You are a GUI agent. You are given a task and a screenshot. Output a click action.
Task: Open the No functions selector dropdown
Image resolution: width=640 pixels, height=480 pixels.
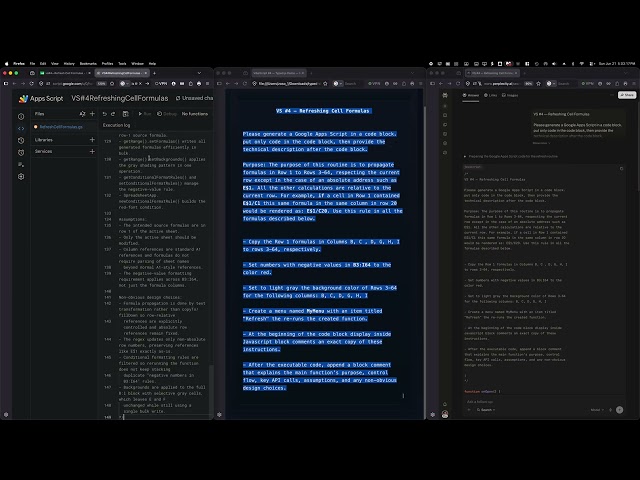click(195, 114)
